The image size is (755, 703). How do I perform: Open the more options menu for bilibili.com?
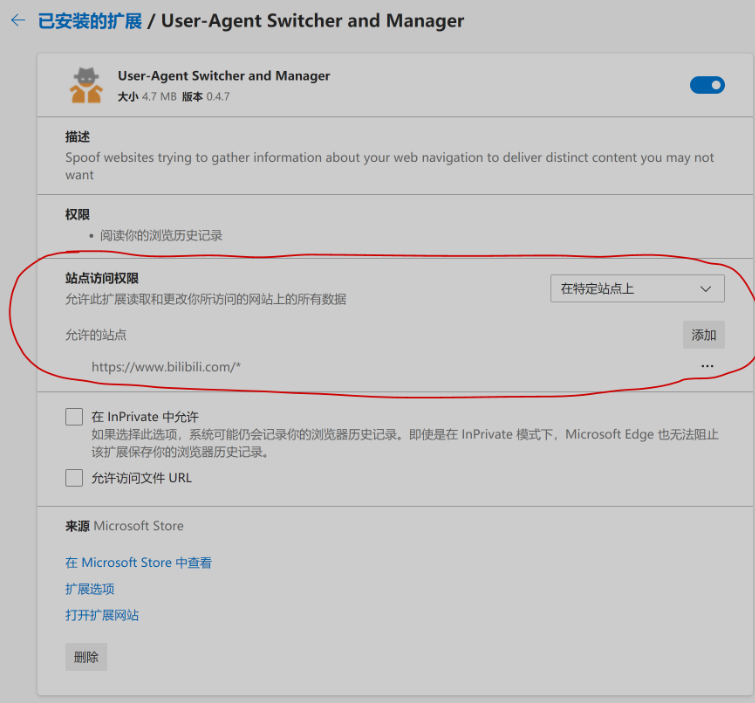tap(707, 366)
